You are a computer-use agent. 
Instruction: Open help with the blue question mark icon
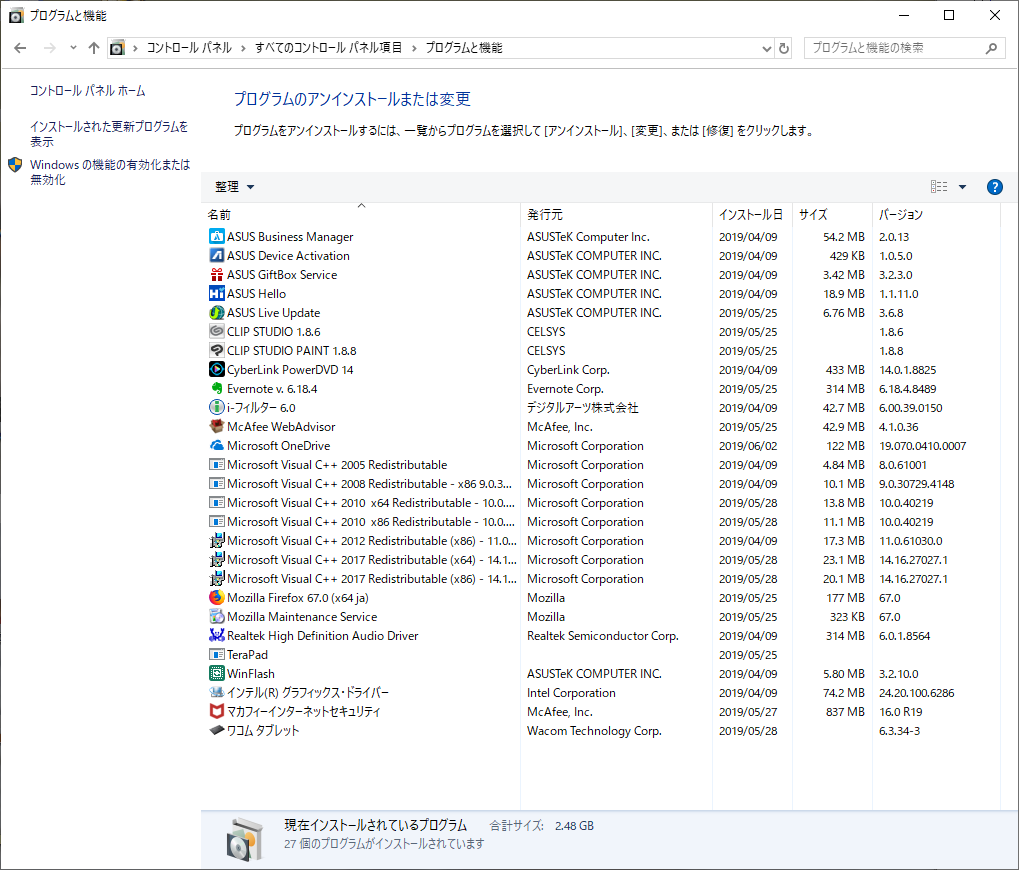pos(994,187)
